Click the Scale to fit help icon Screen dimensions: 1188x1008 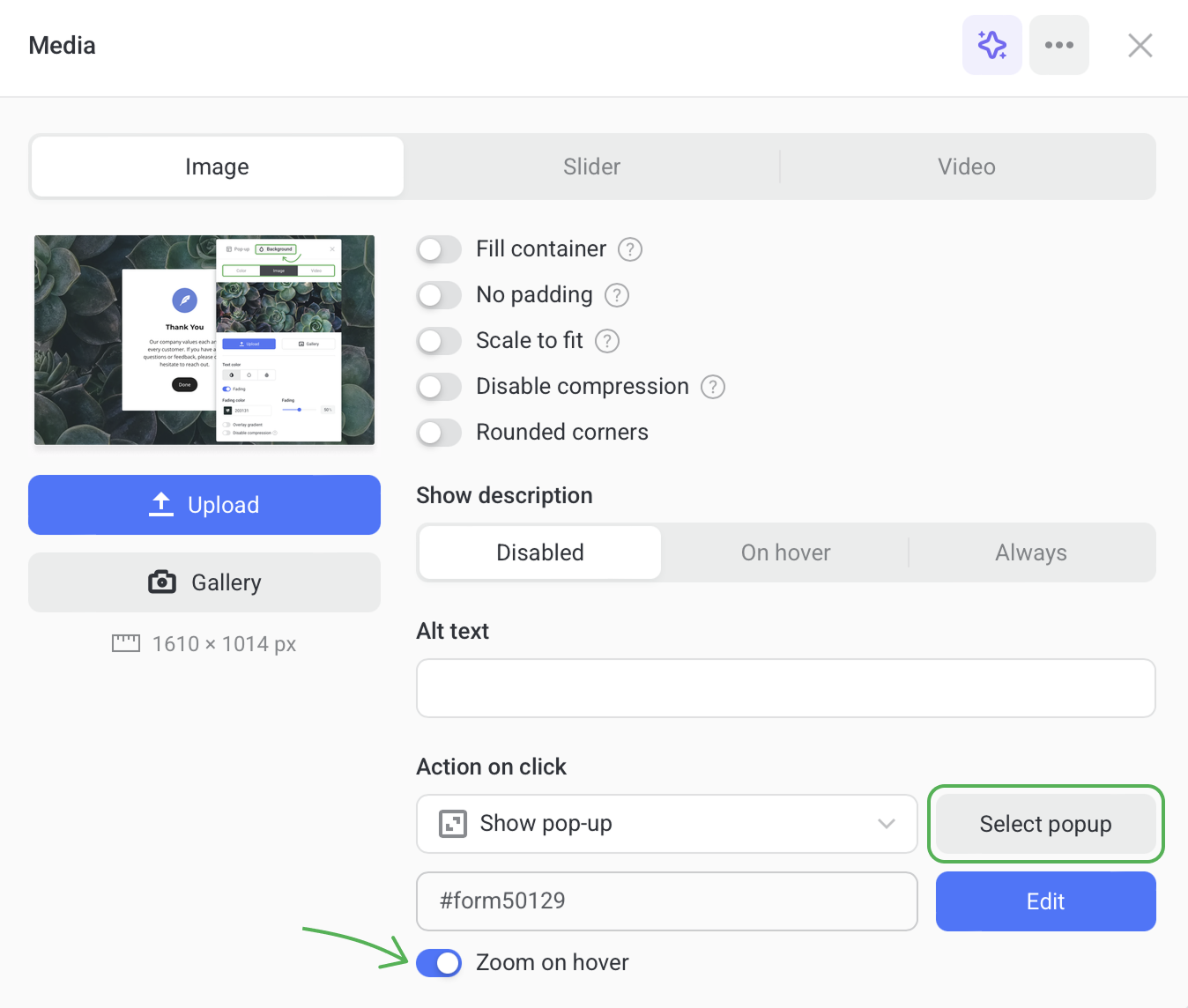point(607,341)
